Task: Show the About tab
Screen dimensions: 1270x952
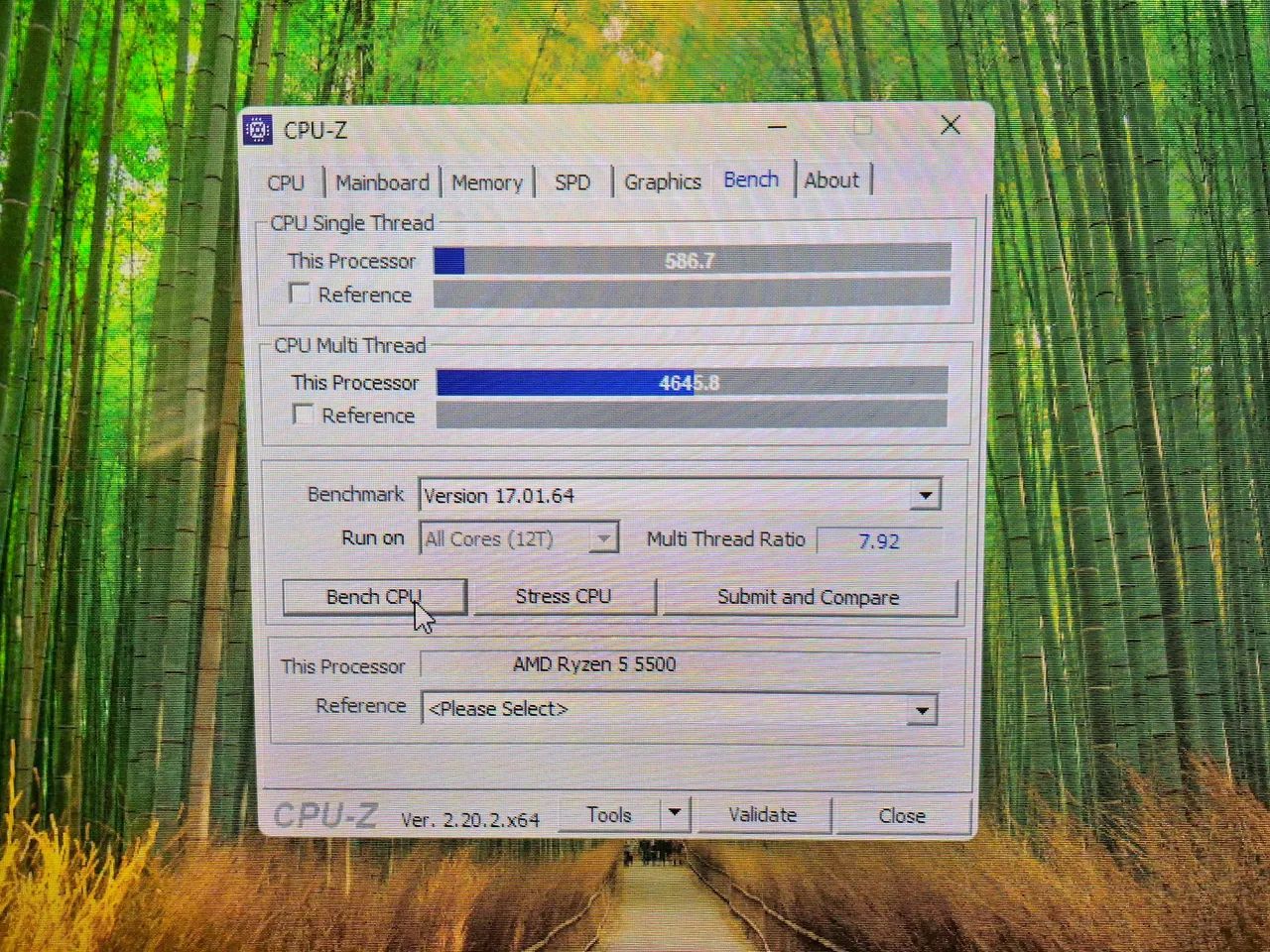Action: click(831, 180)
